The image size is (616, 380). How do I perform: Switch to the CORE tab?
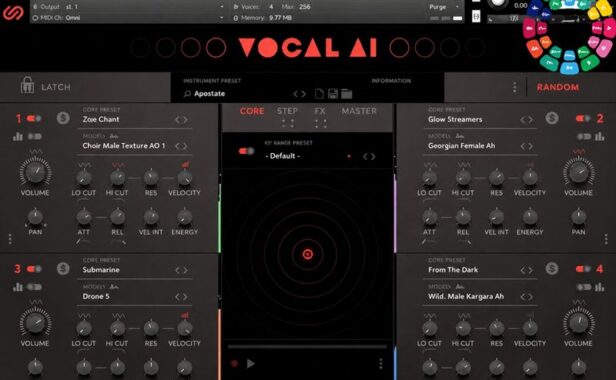pos(252,111)
